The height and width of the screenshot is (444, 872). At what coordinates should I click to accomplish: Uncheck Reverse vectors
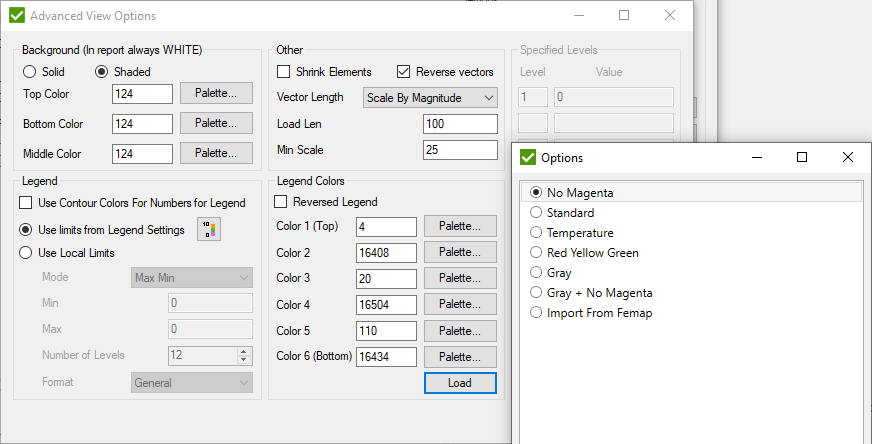(404, 72)
